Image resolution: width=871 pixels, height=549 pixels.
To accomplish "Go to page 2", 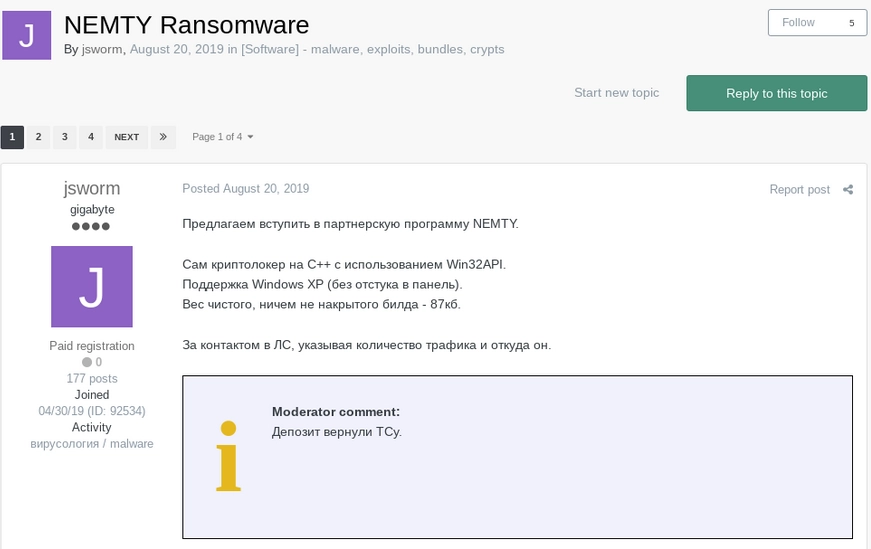I will [x=38, y=137].
